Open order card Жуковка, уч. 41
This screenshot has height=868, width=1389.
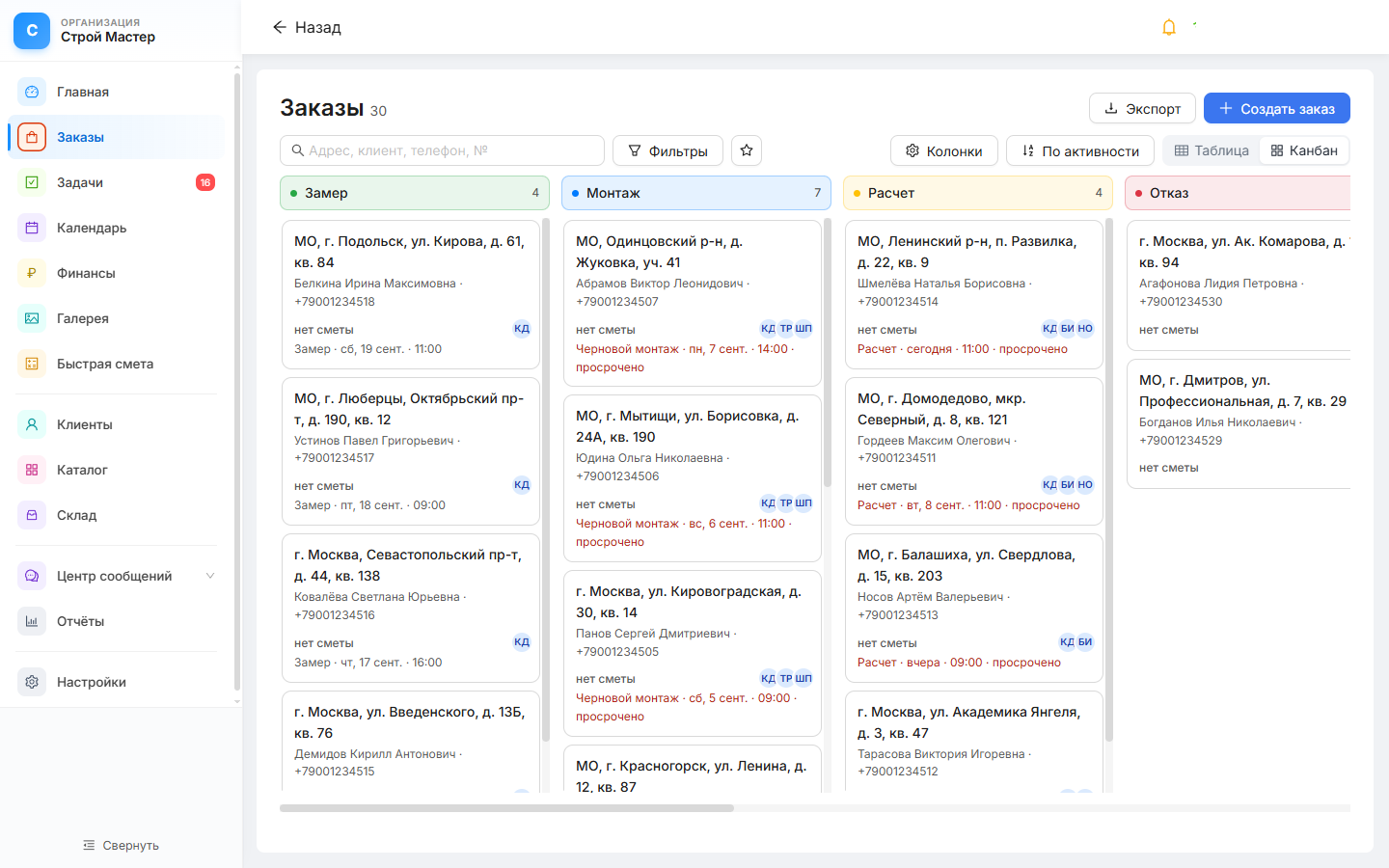693,303
